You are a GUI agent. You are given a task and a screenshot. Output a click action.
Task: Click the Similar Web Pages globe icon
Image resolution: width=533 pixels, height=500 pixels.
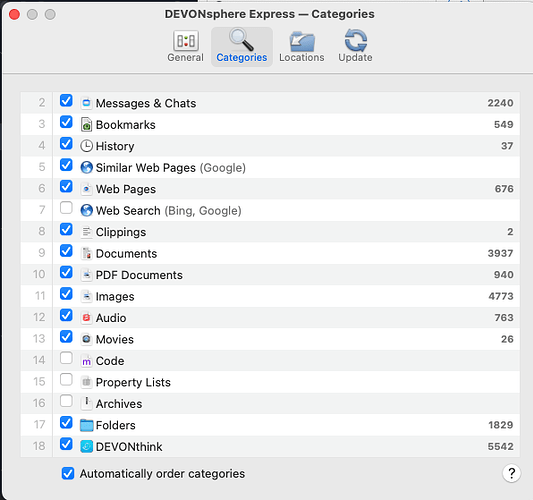click(x=86, y=167)
